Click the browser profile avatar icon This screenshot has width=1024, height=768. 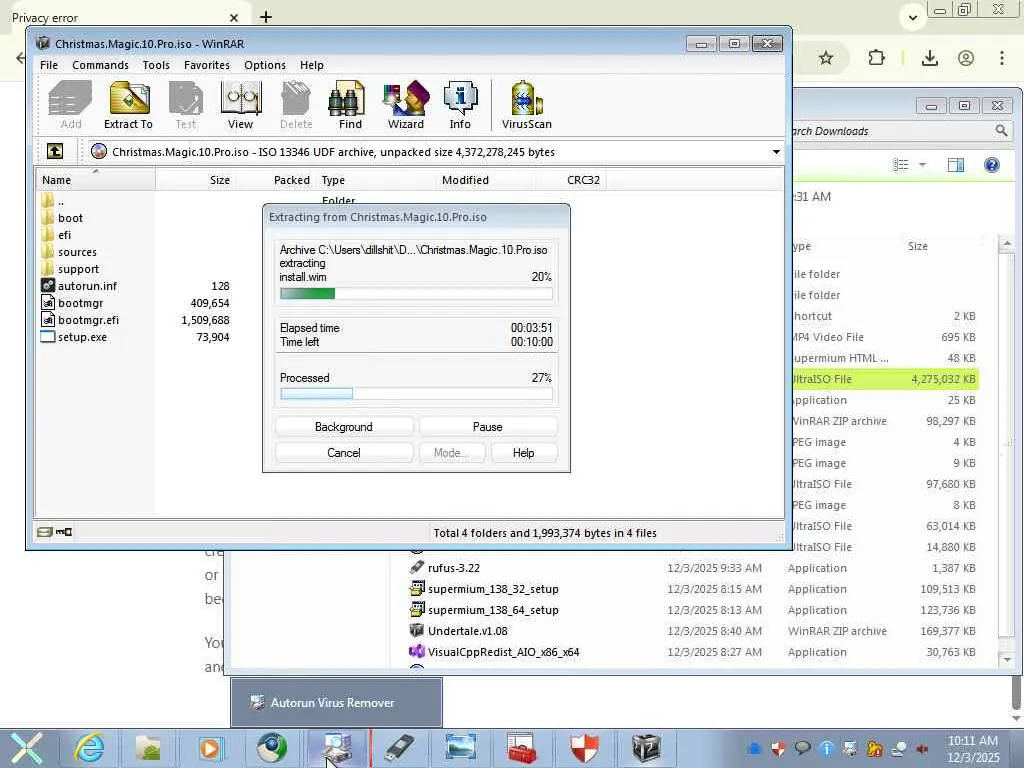pos(966,58)
